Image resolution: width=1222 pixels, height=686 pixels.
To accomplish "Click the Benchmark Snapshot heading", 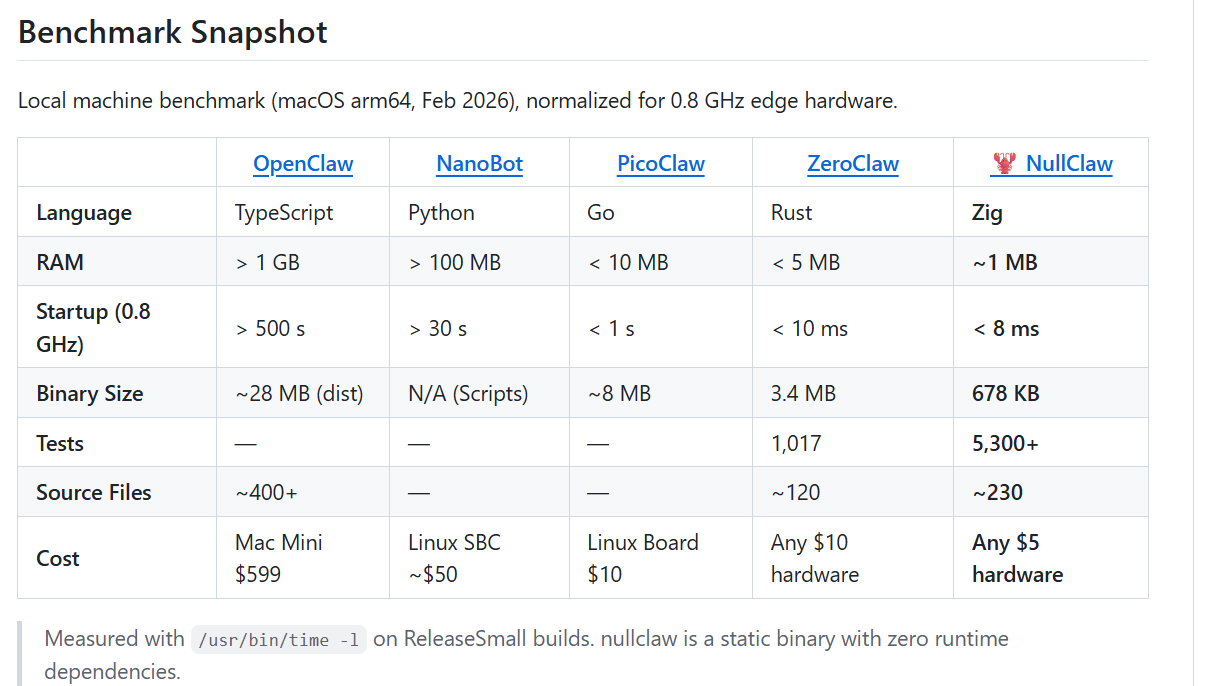I will point(173,31).
